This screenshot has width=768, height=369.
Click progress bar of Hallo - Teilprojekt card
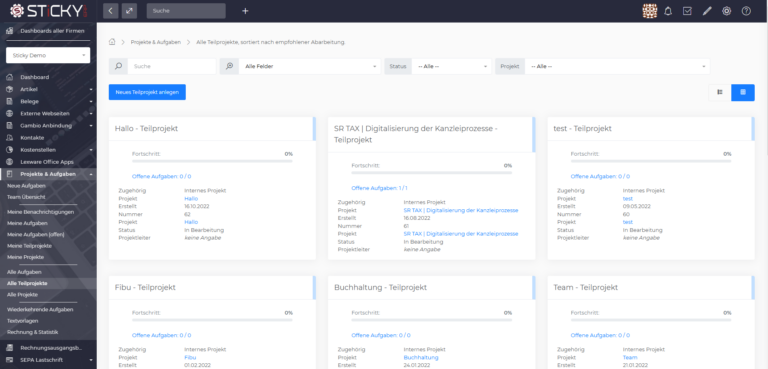(x=212, y=161)
